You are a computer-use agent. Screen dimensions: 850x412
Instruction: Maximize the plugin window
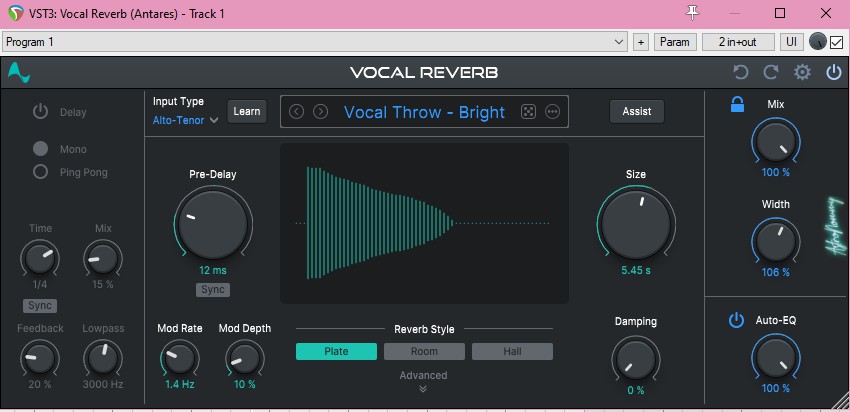coord(780,13)
